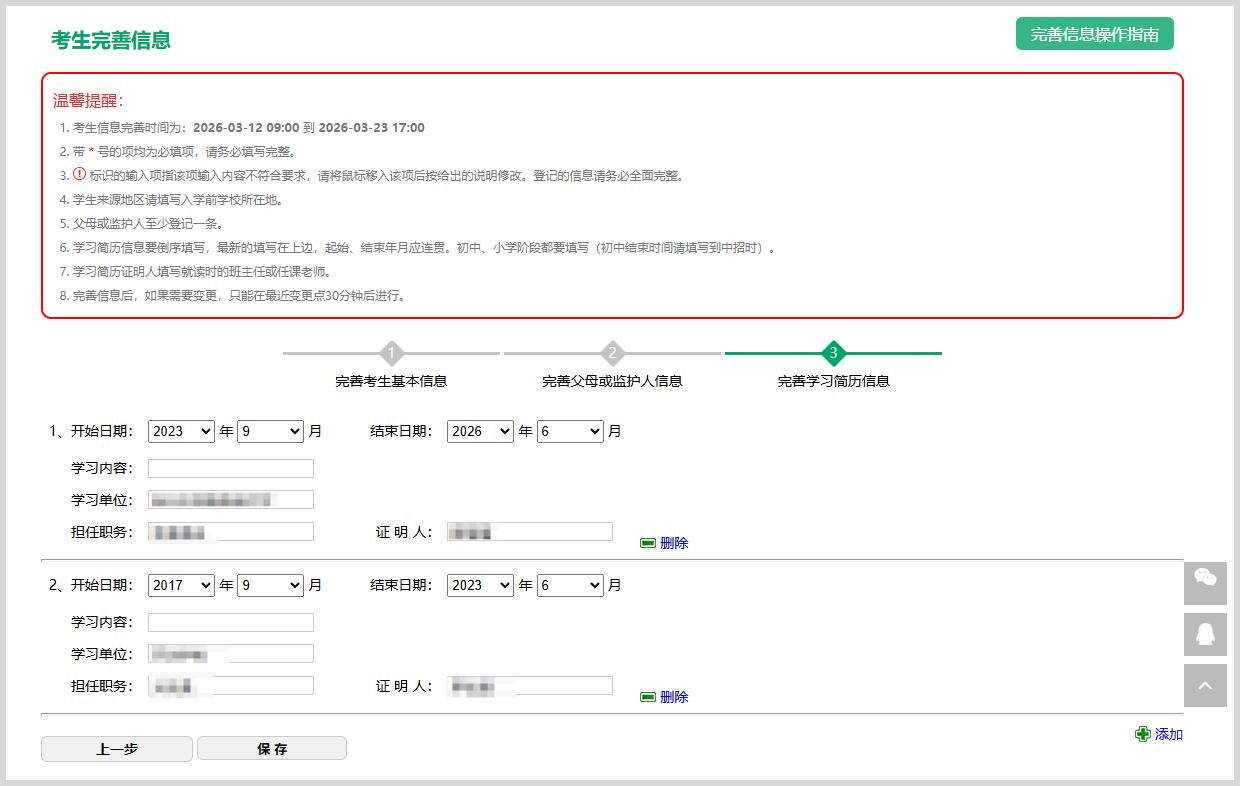Open record 2 end month dropdown (6)
Image resolution: width=1240 pixels, height=786 pixels.
(570, 585)
